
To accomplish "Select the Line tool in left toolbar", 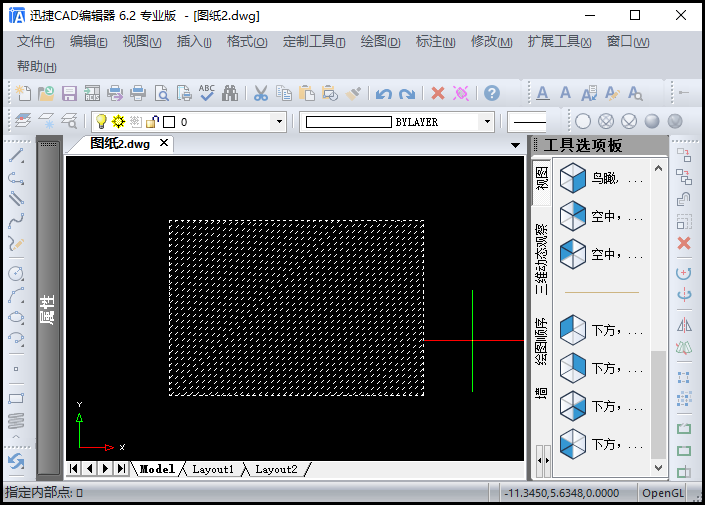I will 16,155.
